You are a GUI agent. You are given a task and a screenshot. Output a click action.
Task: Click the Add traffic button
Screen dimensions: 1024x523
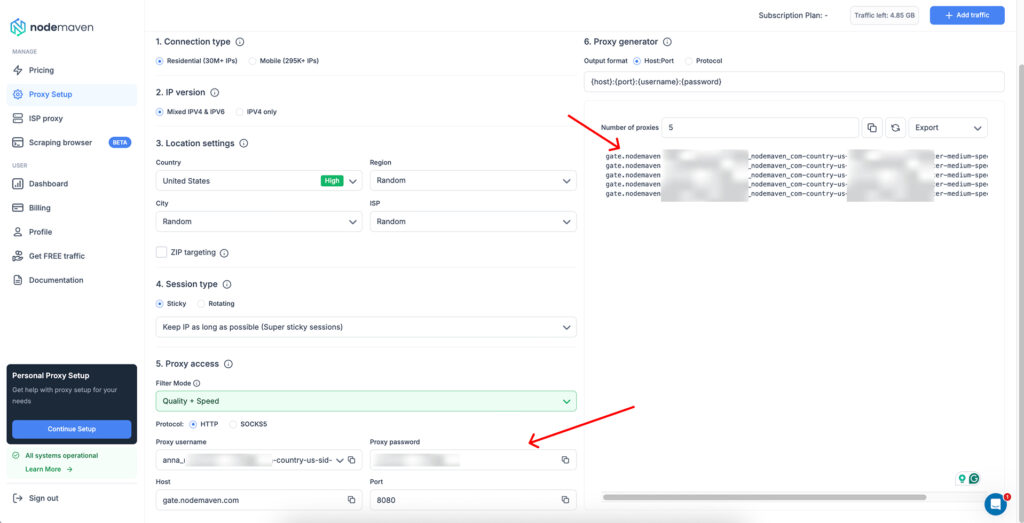[x=967, y=15]
